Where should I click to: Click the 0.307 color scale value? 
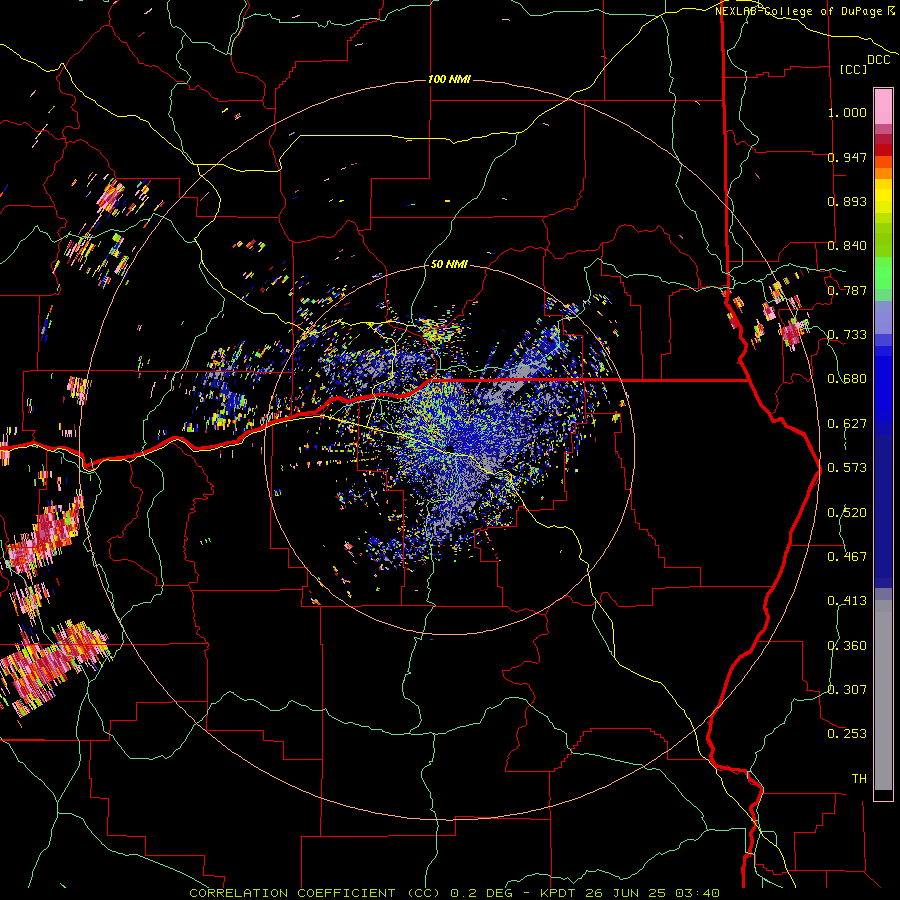[x=847, y=690]
